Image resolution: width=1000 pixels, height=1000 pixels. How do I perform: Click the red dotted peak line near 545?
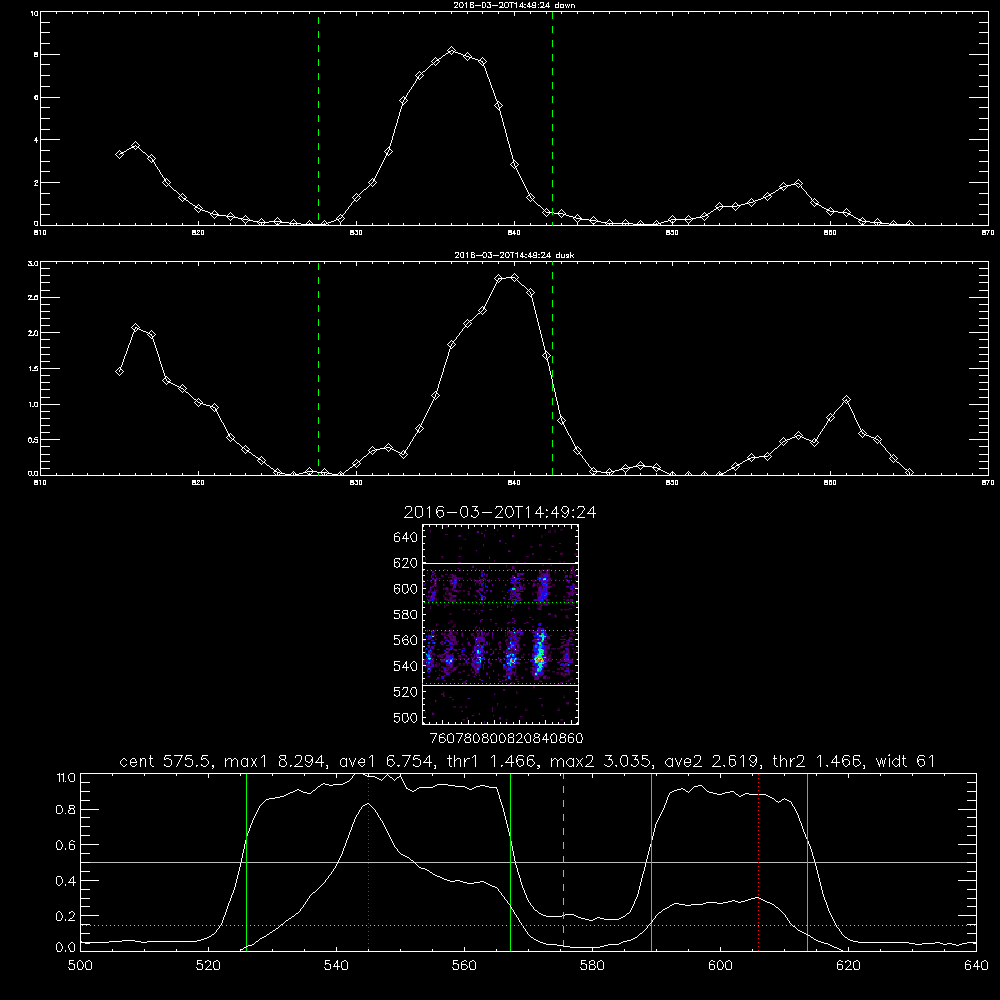369,861
